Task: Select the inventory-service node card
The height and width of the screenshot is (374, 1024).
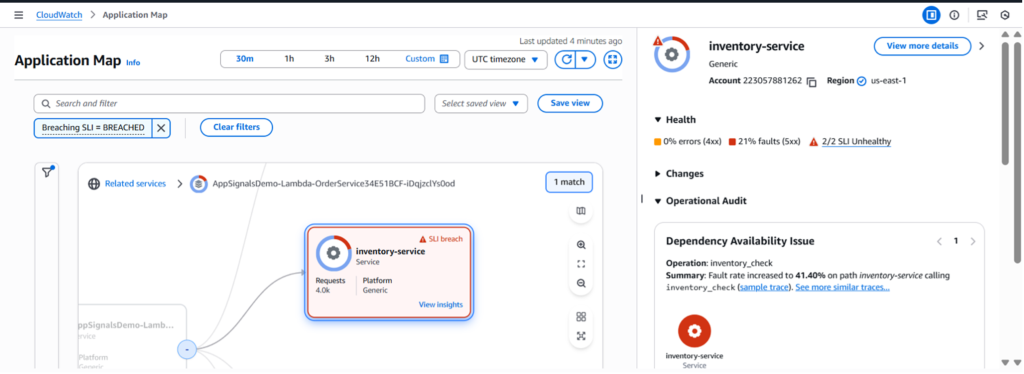Action: 389,273
